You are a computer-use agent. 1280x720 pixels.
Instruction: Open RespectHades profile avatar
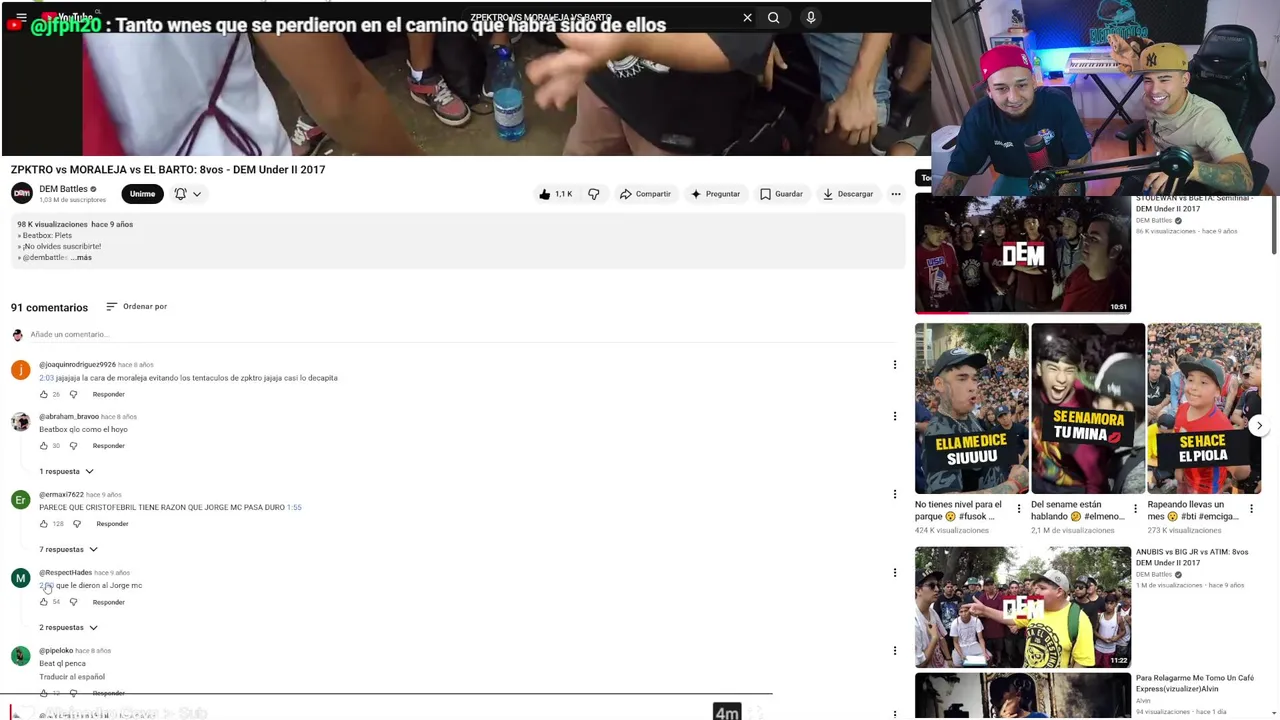pos(21,578)
